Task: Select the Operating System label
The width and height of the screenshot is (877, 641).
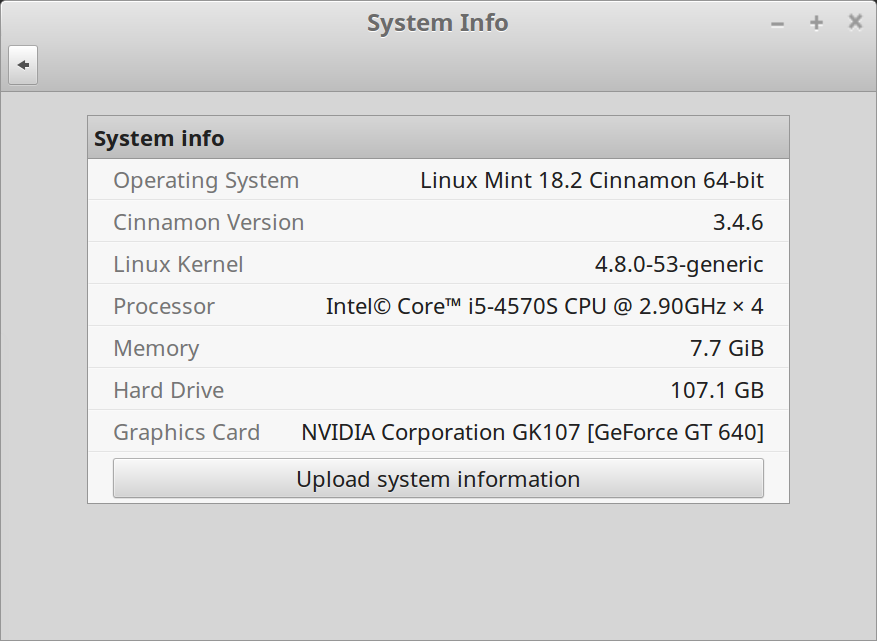Action: (x=206, y=181)
